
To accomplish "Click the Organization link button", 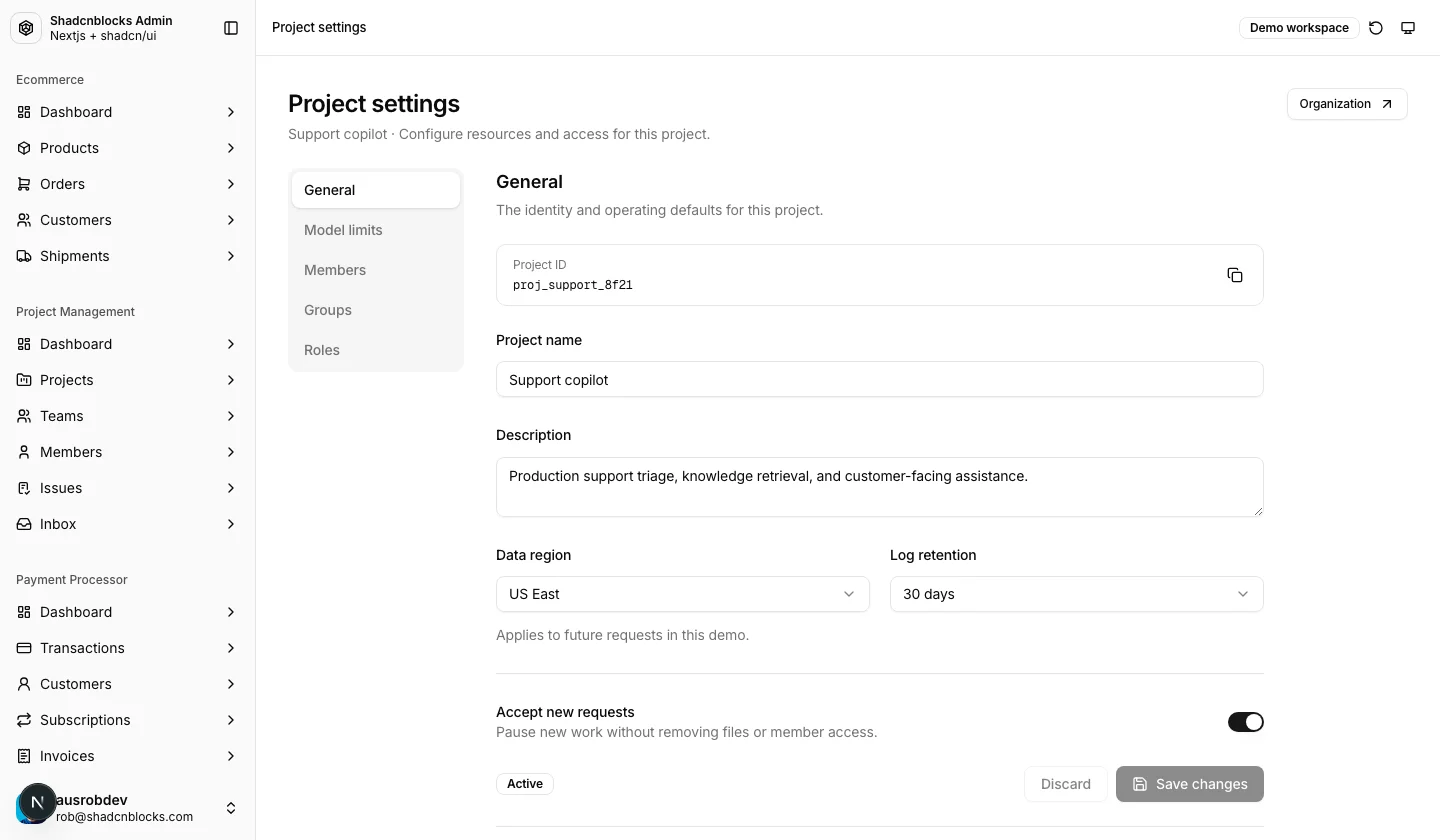I will click(1347, 104).
